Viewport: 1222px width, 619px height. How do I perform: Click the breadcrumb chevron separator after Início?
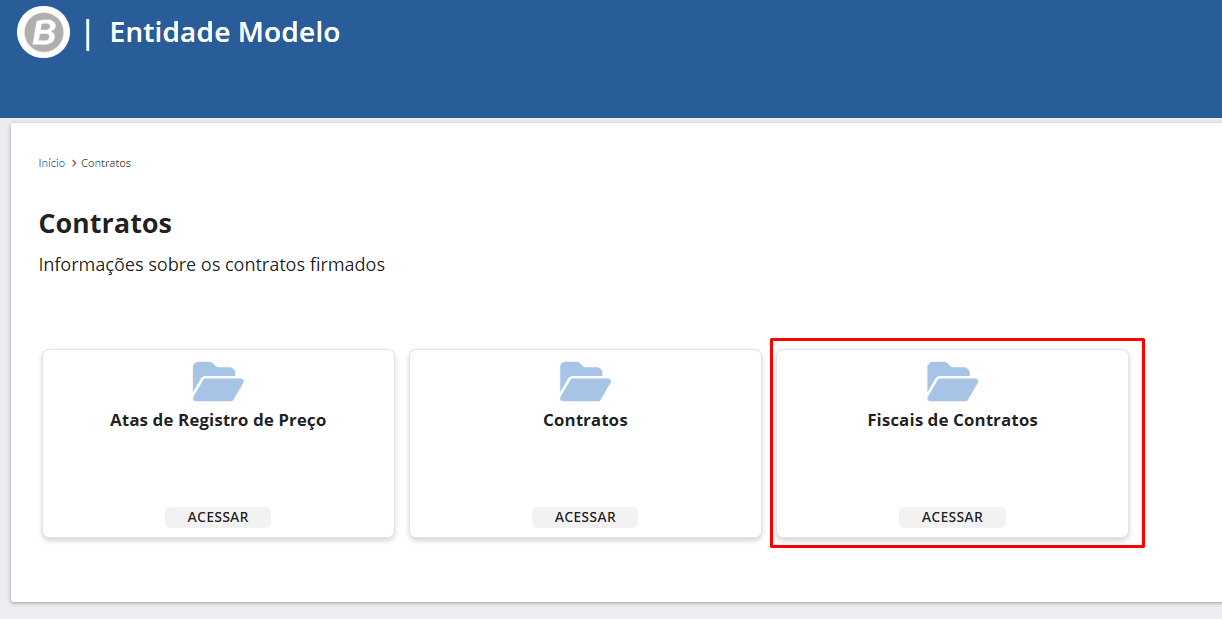(74, 163)
